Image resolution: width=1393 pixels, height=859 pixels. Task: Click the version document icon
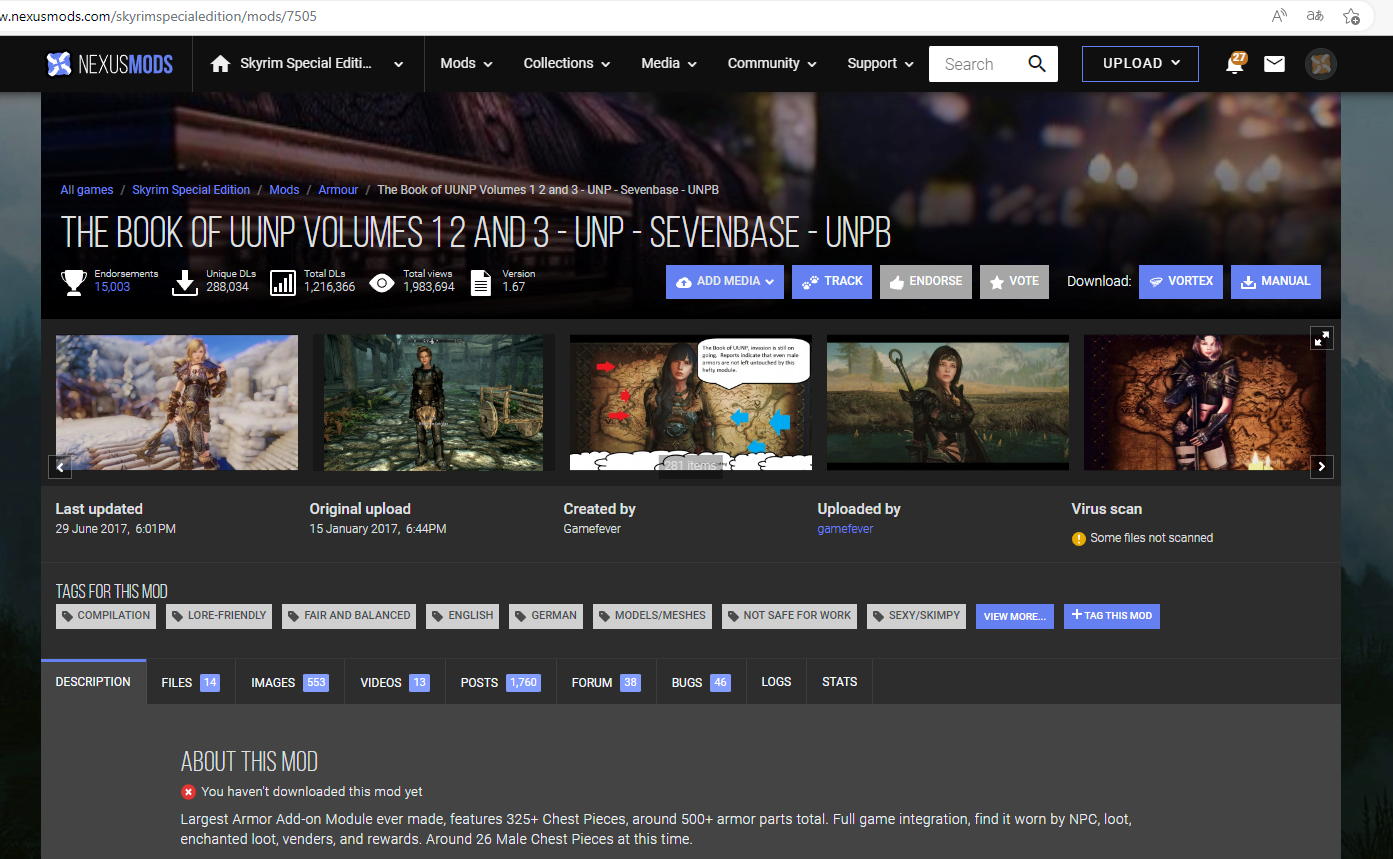pos(481,283)
